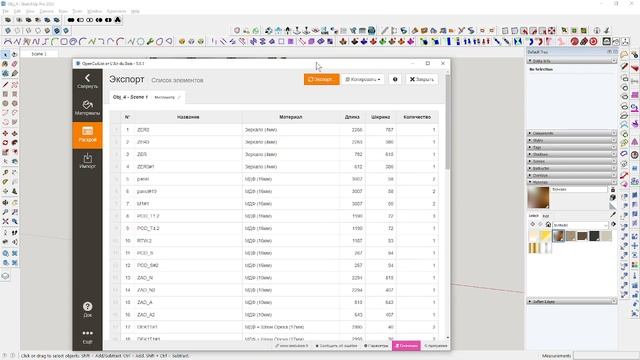
Task: Expand the Tags tray panel
Action: (572, 147)
